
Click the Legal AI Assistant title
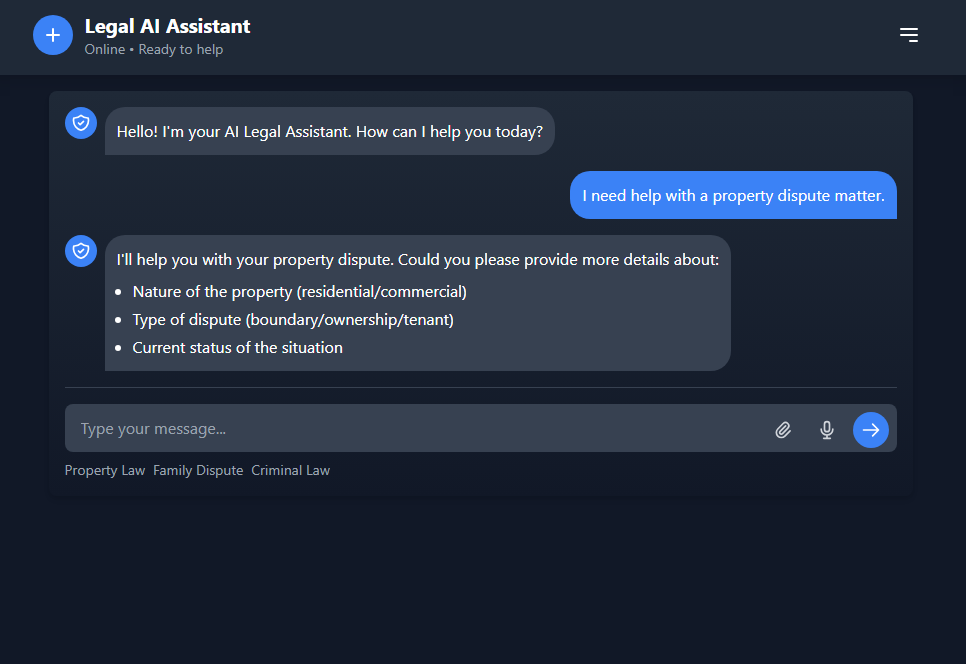(x=167, y=26)
